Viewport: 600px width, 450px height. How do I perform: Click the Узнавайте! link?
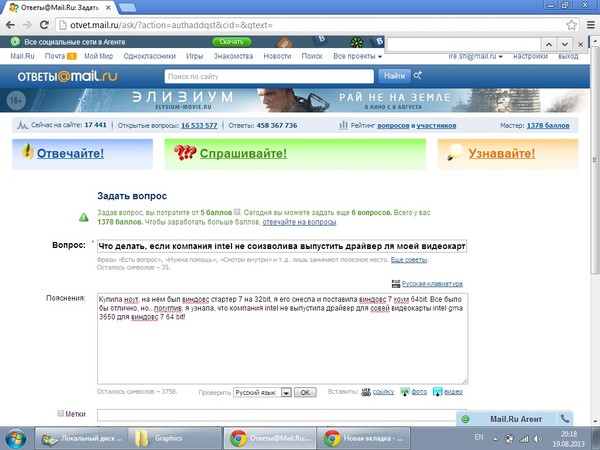pyautogui.click(x=502, y=153)
